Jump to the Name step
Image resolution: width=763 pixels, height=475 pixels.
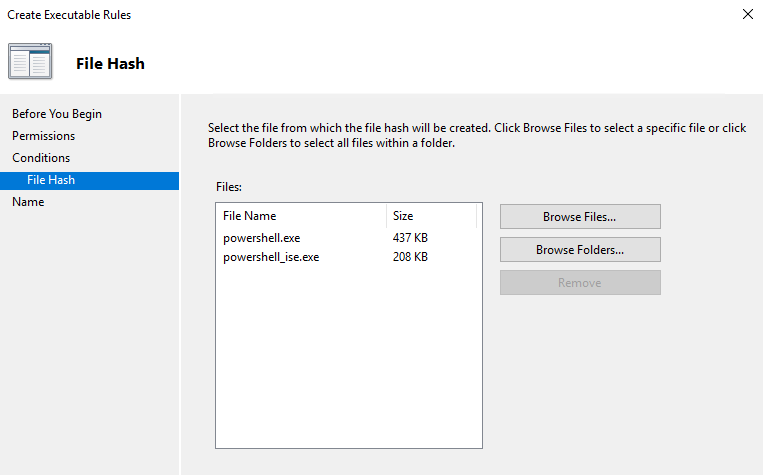click(x=28, y=202)
